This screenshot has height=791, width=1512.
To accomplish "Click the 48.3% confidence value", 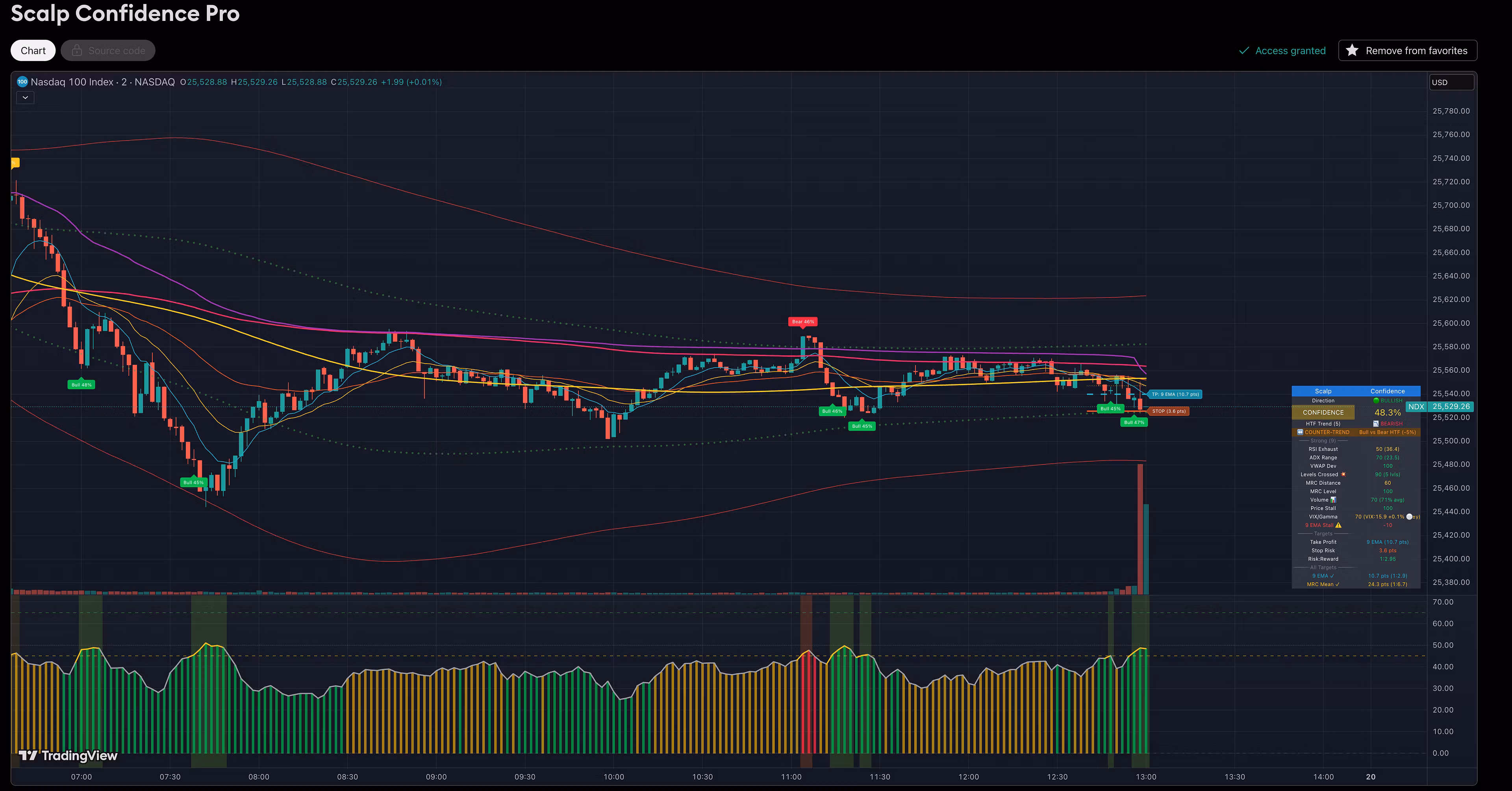I will 1388,412.
